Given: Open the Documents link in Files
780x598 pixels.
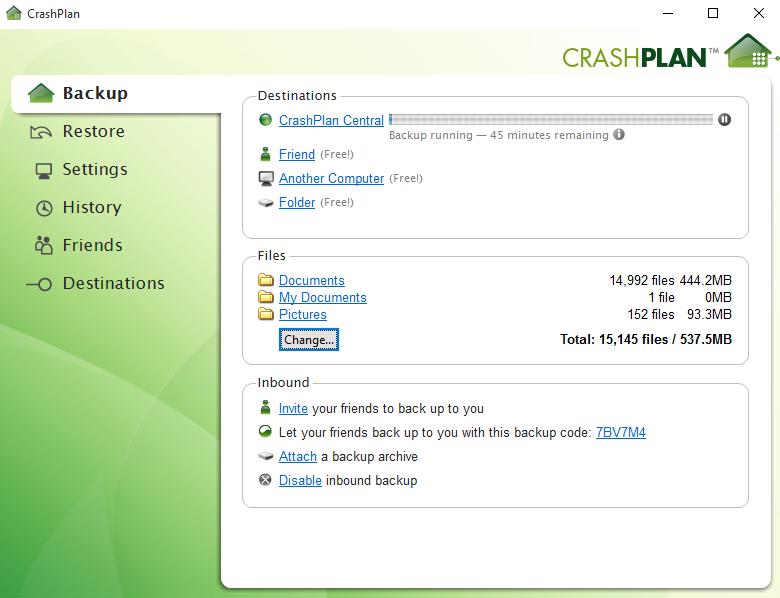Looking at the screenshot, I should click(312, 281).
